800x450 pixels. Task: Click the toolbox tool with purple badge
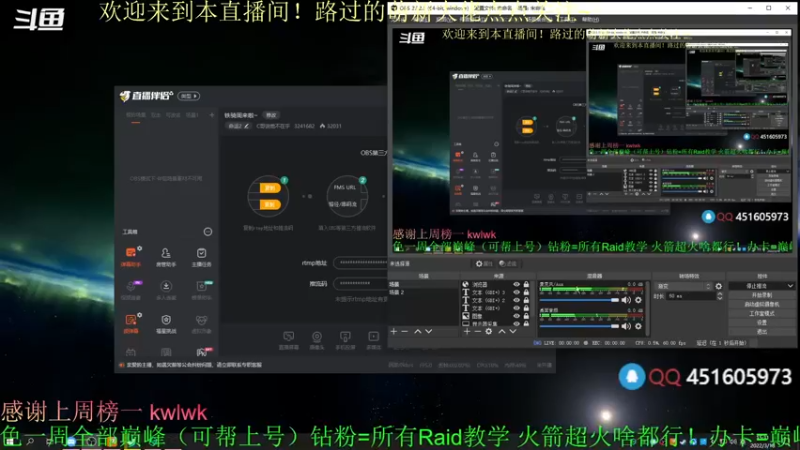click(x=131, y=289)
